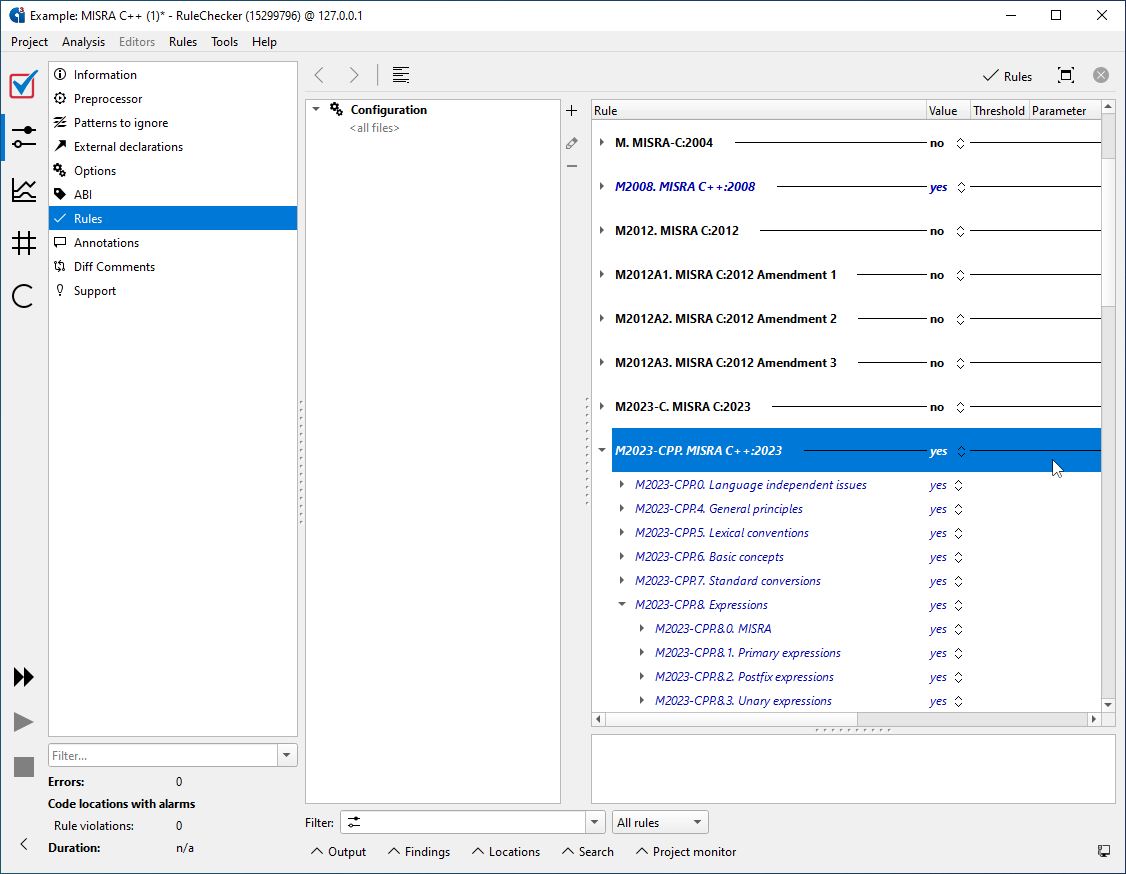
Task: Toggle value stepper for M2012A3 Amendment 3
Action: pyautogui.click(x=960, y=363)
